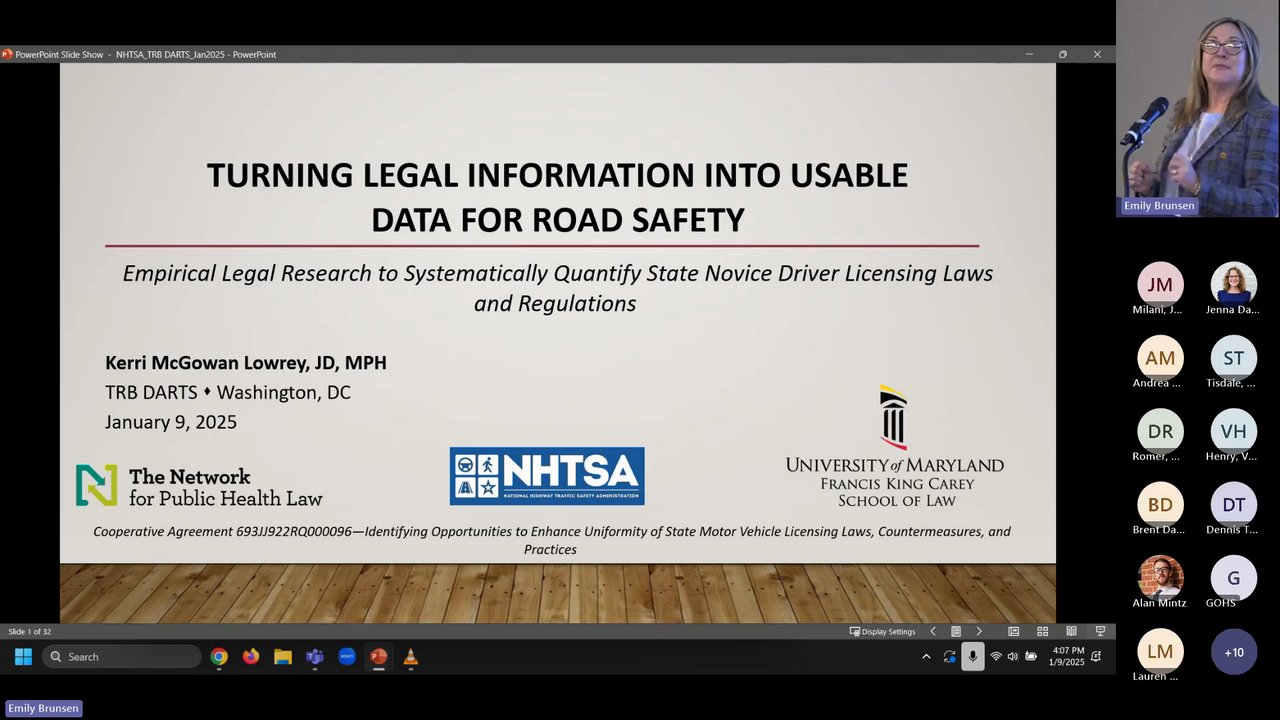Image resolution: width=1280 pixels, height=720 pixels.
Task: Click 'January 9, 2025' on the slide
Action: pos(171,422)
